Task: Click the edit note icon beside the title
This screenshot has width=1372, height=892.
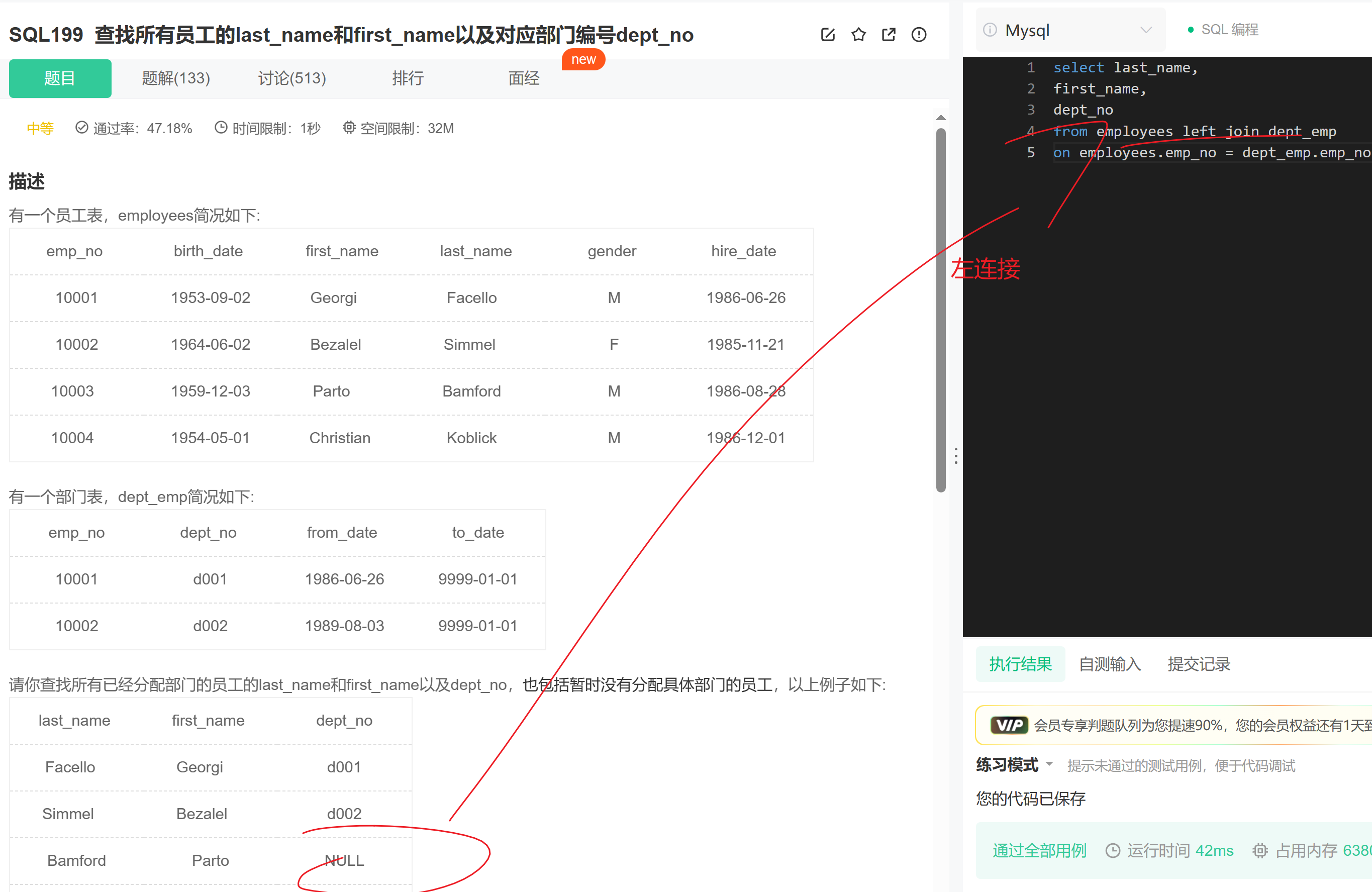Action: click(x=828, y=35)
